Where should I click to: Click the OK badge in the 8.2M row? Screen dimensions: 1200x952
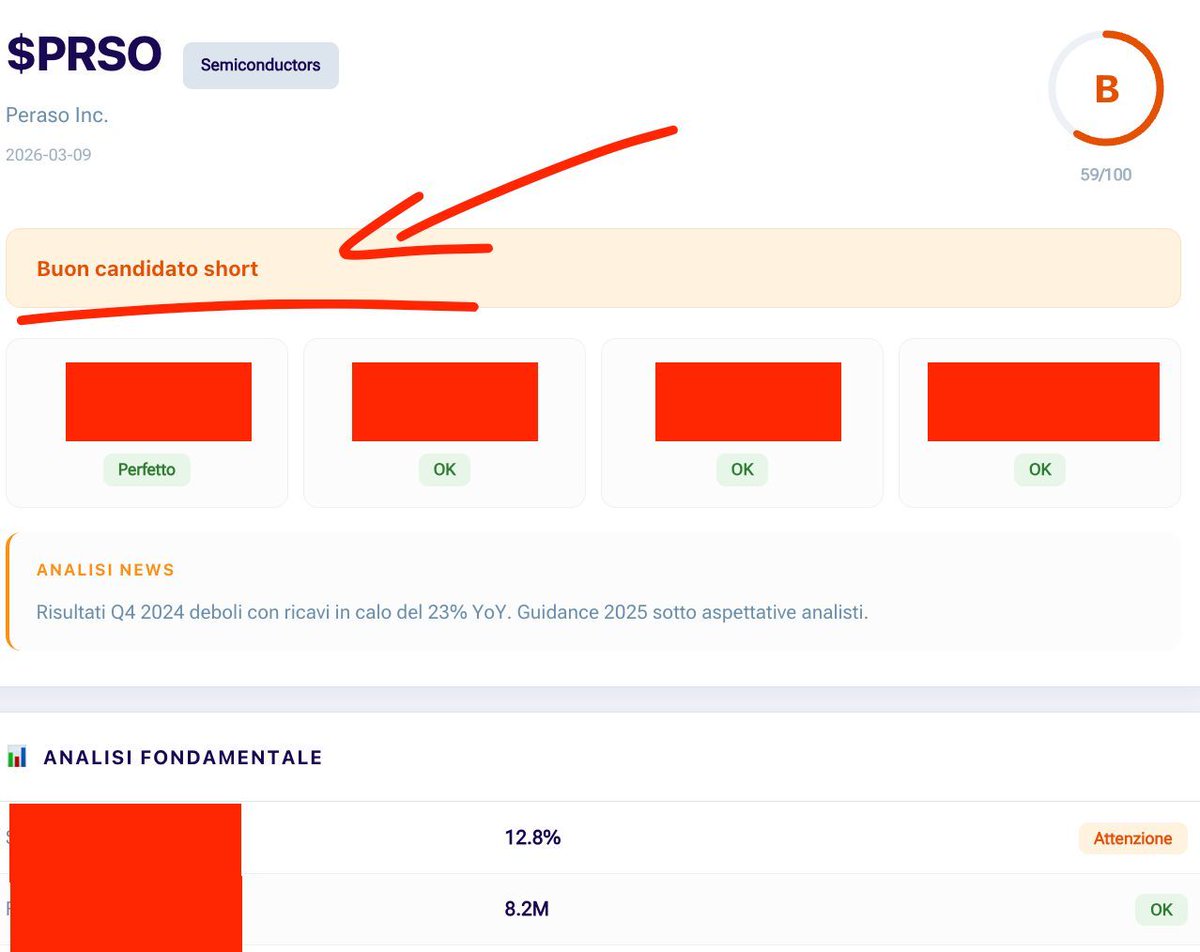1161,910
